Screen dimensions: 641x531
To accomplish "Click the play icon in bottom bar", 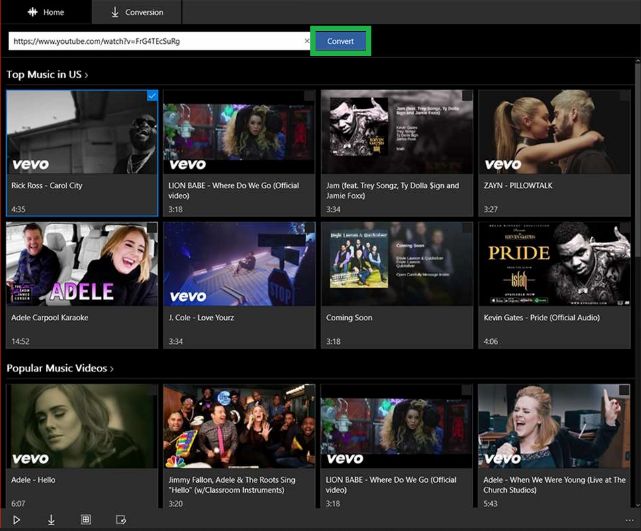I will (x=16, y=520).
